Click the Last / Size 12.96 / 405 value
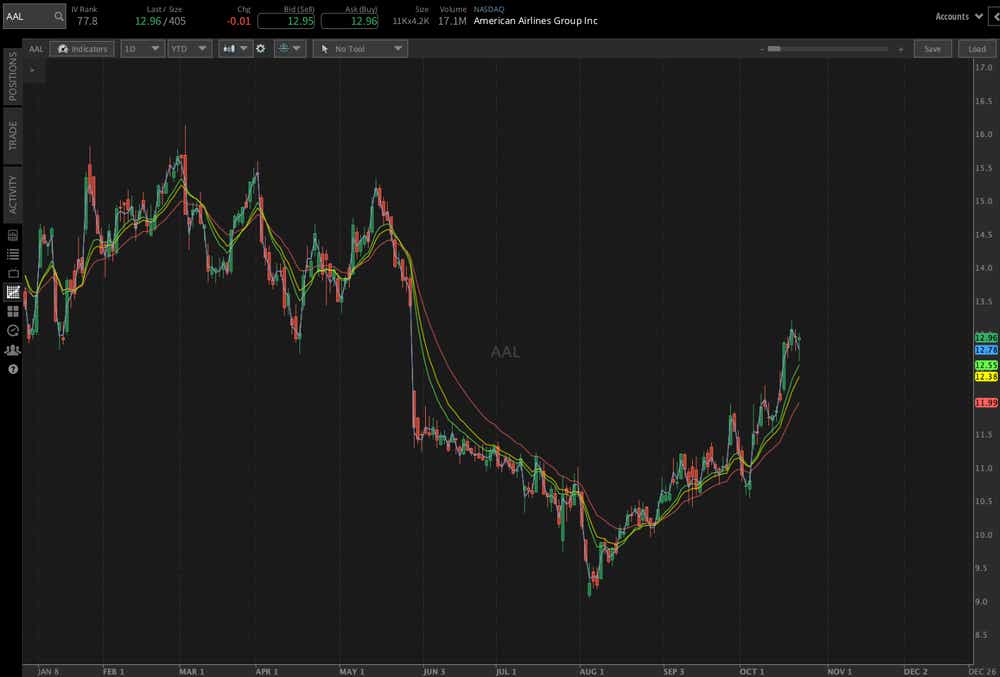This screenshot has width=1000, height=677. [x=161, y=21]
